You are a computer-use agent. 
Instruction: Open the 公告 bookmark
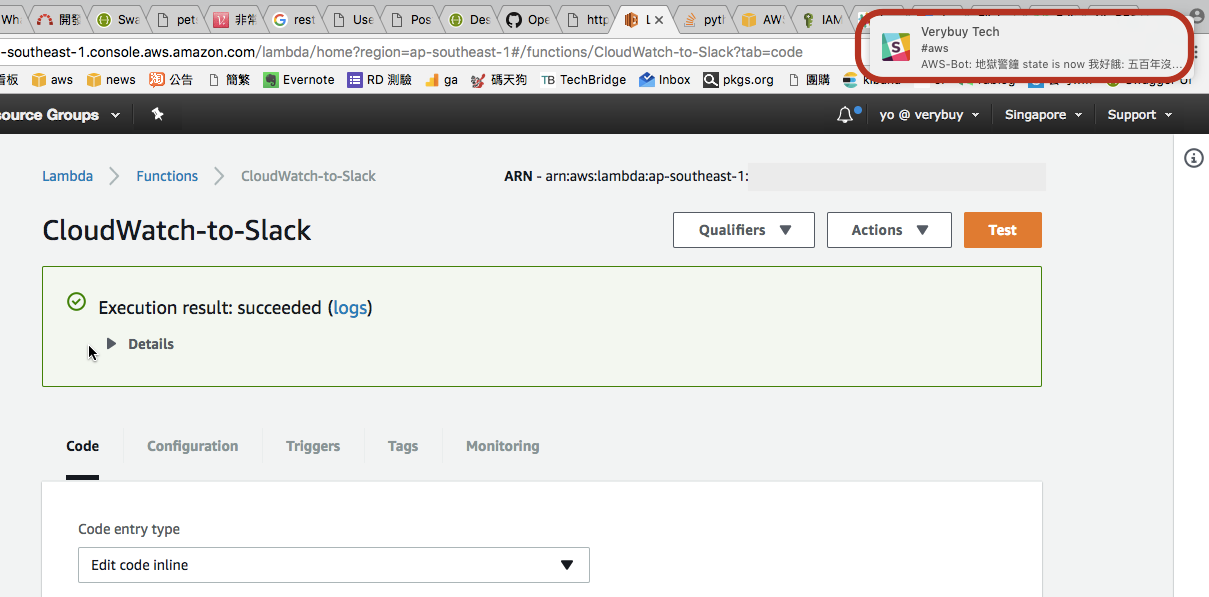coord(171,80)
